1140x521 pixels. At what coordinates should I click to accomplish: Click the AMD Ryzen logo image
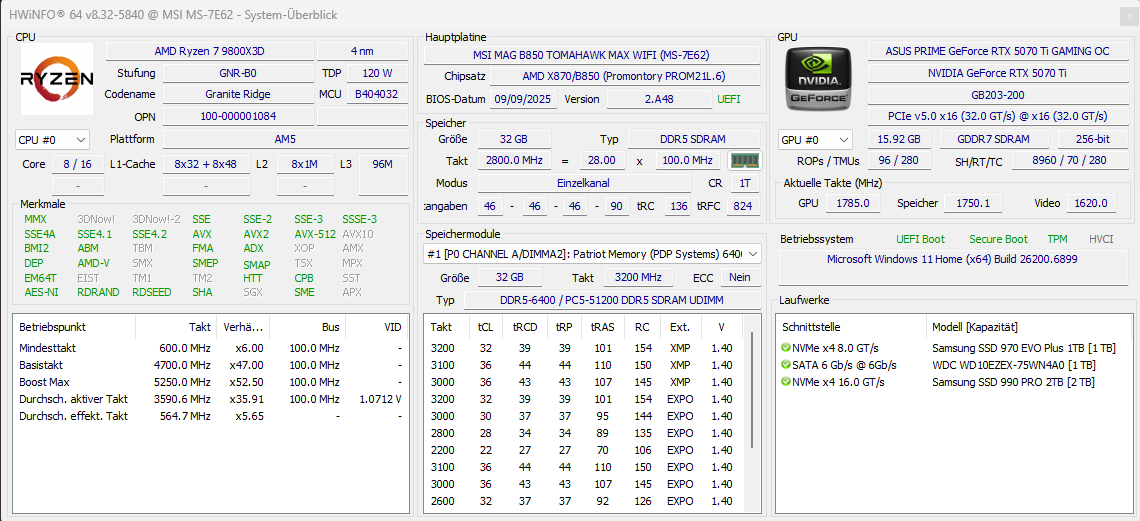tap(57, 79)
